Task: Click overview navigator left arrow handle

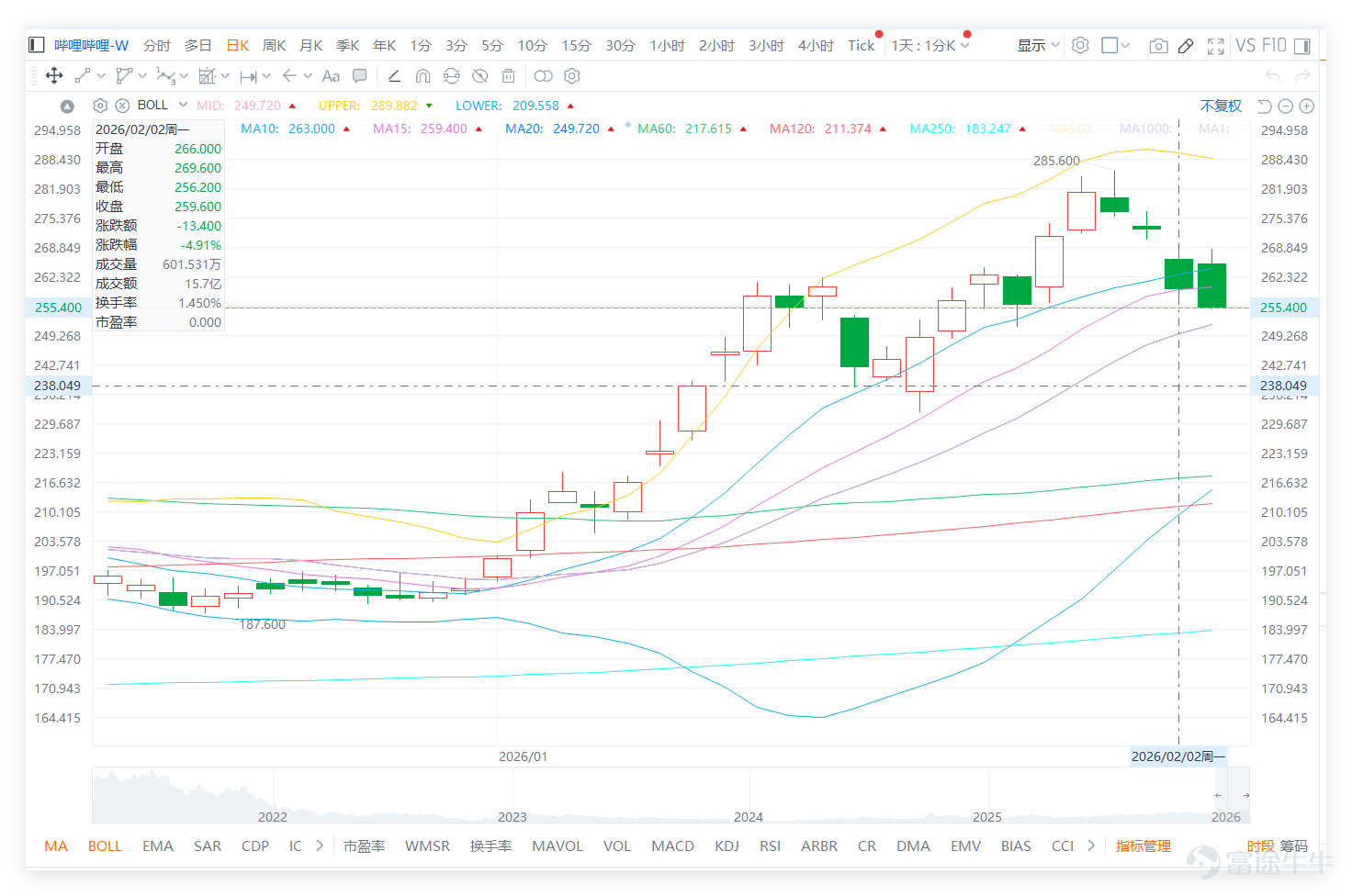Action: (1219, 795)
